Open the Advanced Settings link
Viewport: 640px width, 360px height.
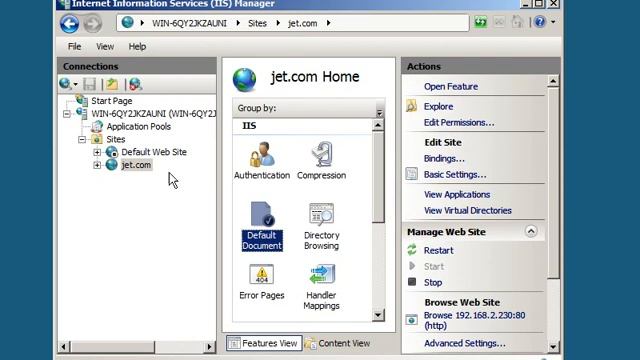464,343
